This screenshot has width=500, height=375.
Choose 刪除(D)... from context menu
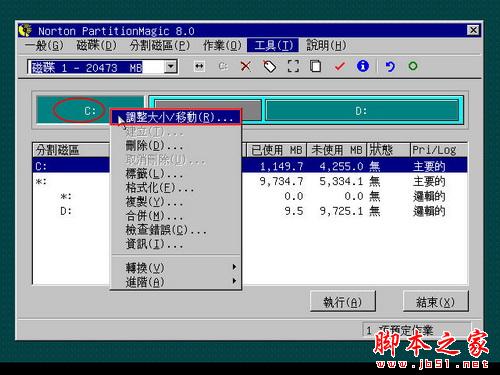175,145
